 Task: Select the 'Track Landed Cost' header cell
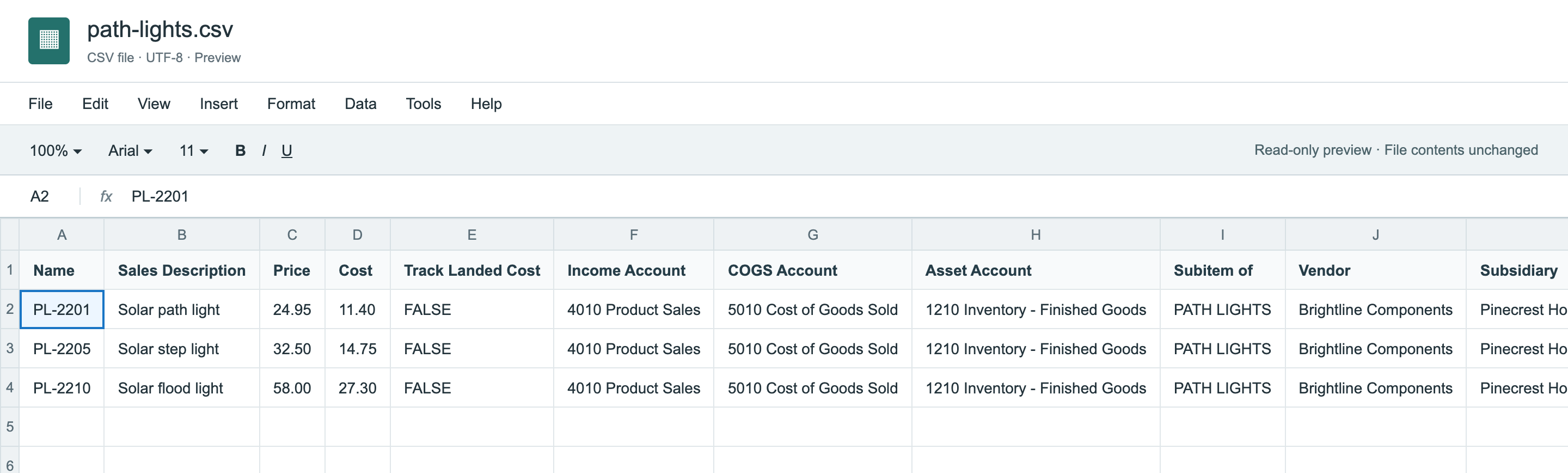click(471, 270)
